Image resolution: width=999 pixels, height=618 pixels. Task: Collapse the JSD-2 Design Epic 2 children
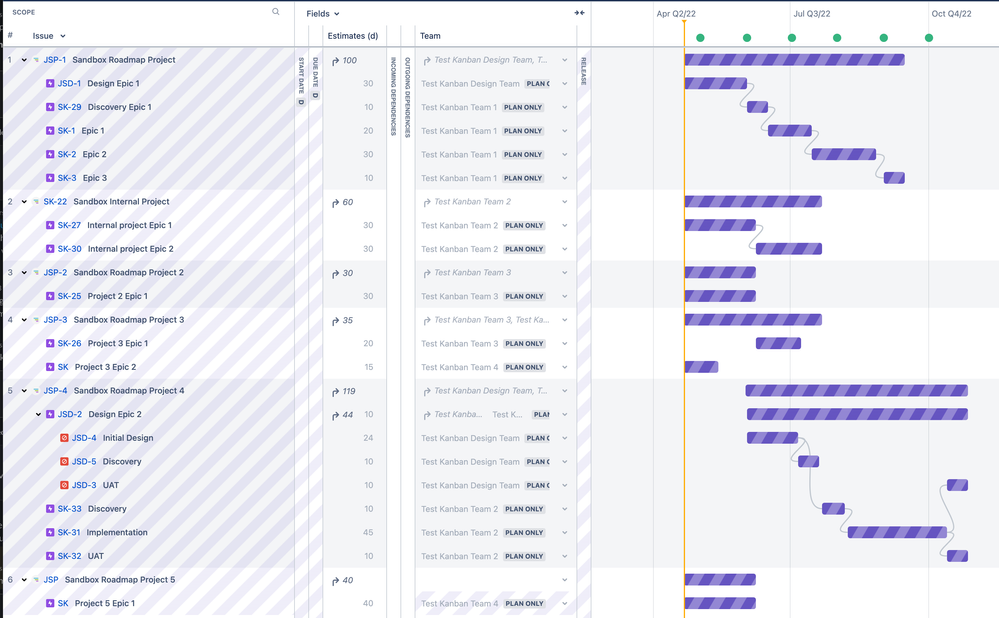point(36,414)
